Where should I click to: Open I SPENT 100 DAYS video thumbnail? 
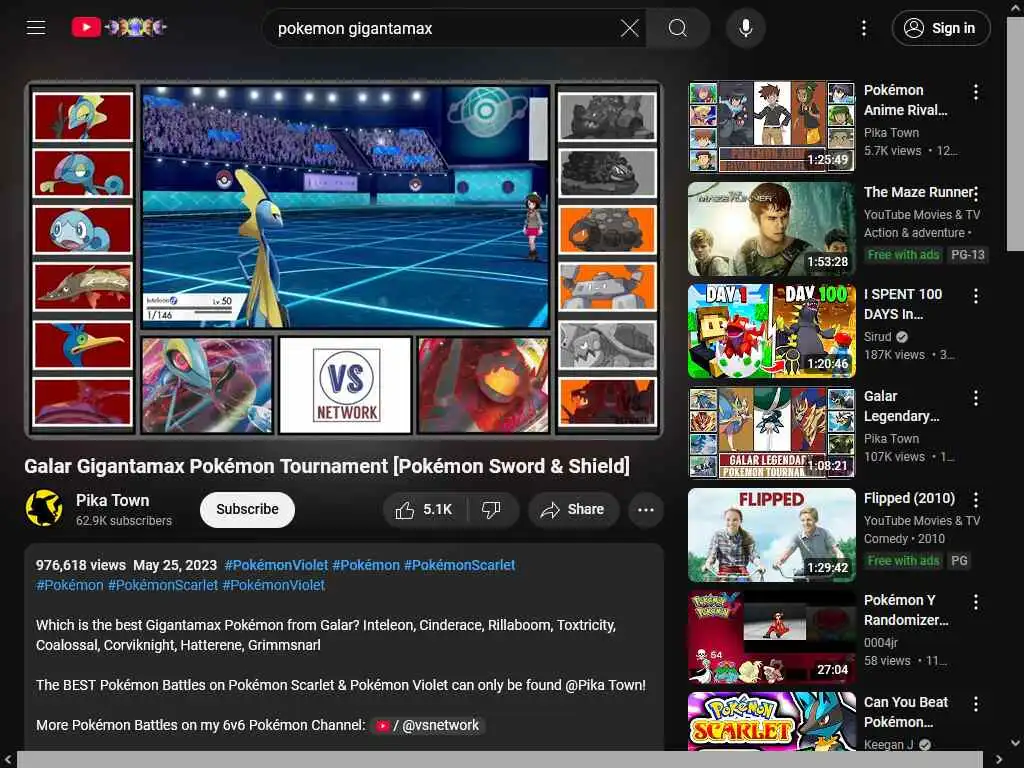[x=772, y=330]
